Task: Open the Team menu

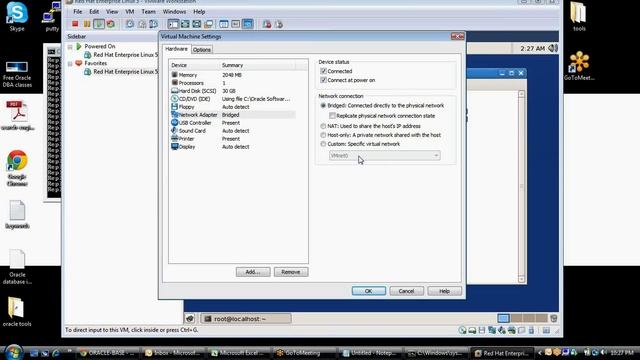Action: click(149, 12)
